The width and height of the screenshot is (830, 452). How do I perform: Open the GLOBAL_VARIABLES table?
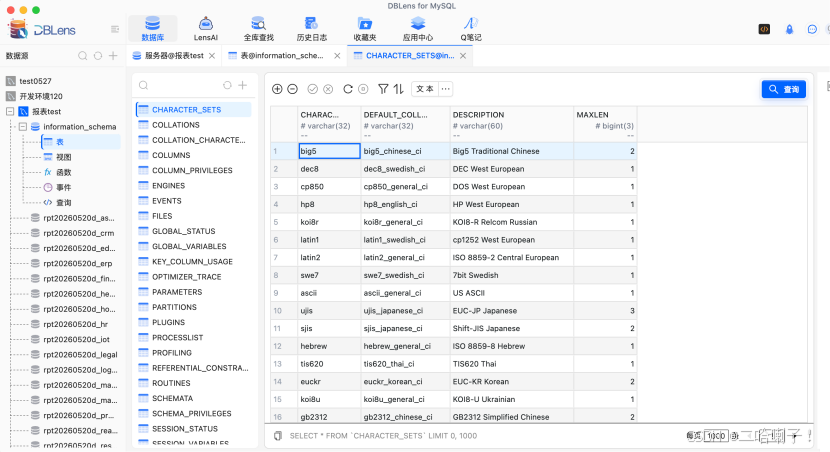pos(189,246)
